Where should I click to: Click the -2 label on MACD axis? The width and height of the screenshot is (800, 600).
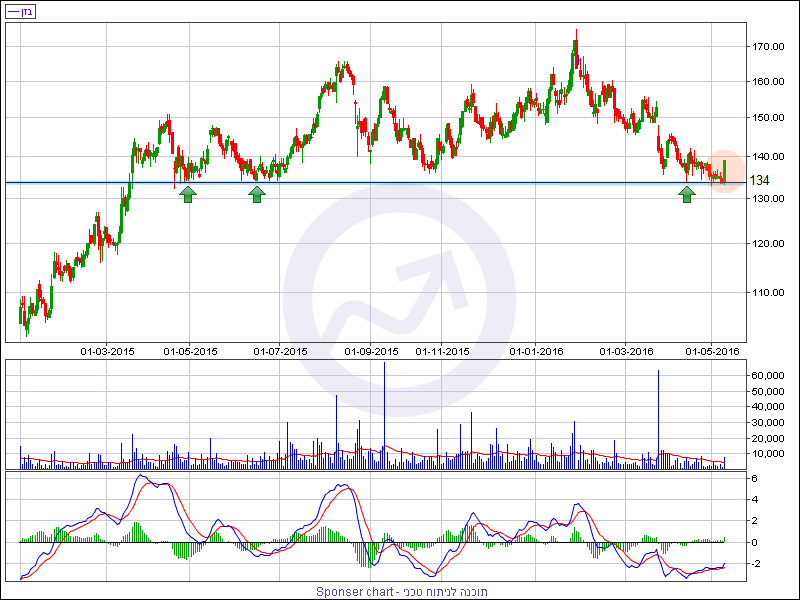tap(759, 564)
